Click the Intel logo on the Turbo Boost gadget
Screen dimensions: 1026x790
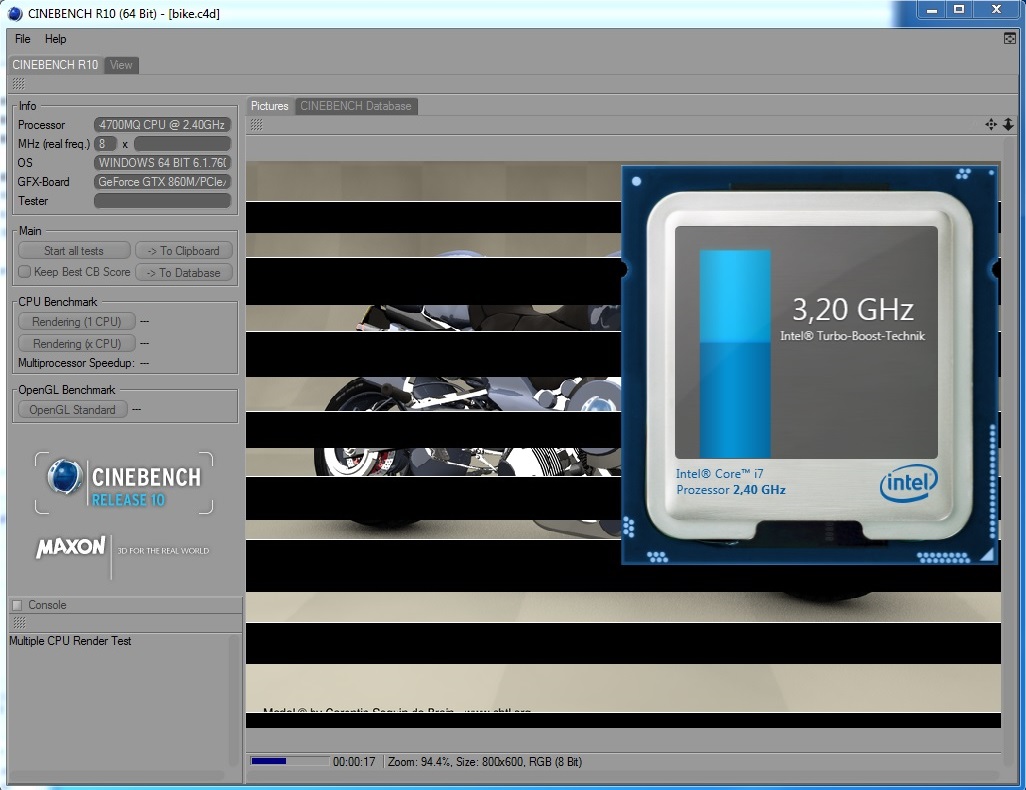[x=908, y=484]
